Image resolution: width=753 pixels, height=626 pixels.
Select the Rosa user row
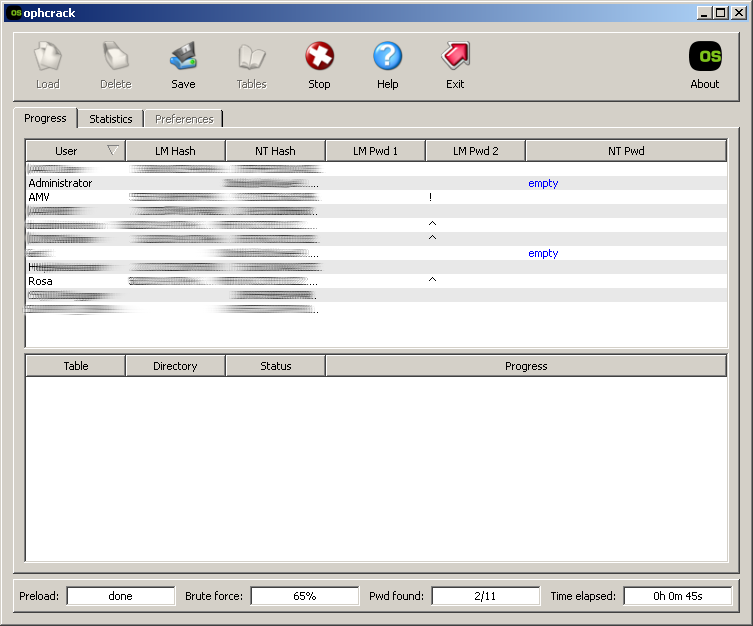point(376,281)
